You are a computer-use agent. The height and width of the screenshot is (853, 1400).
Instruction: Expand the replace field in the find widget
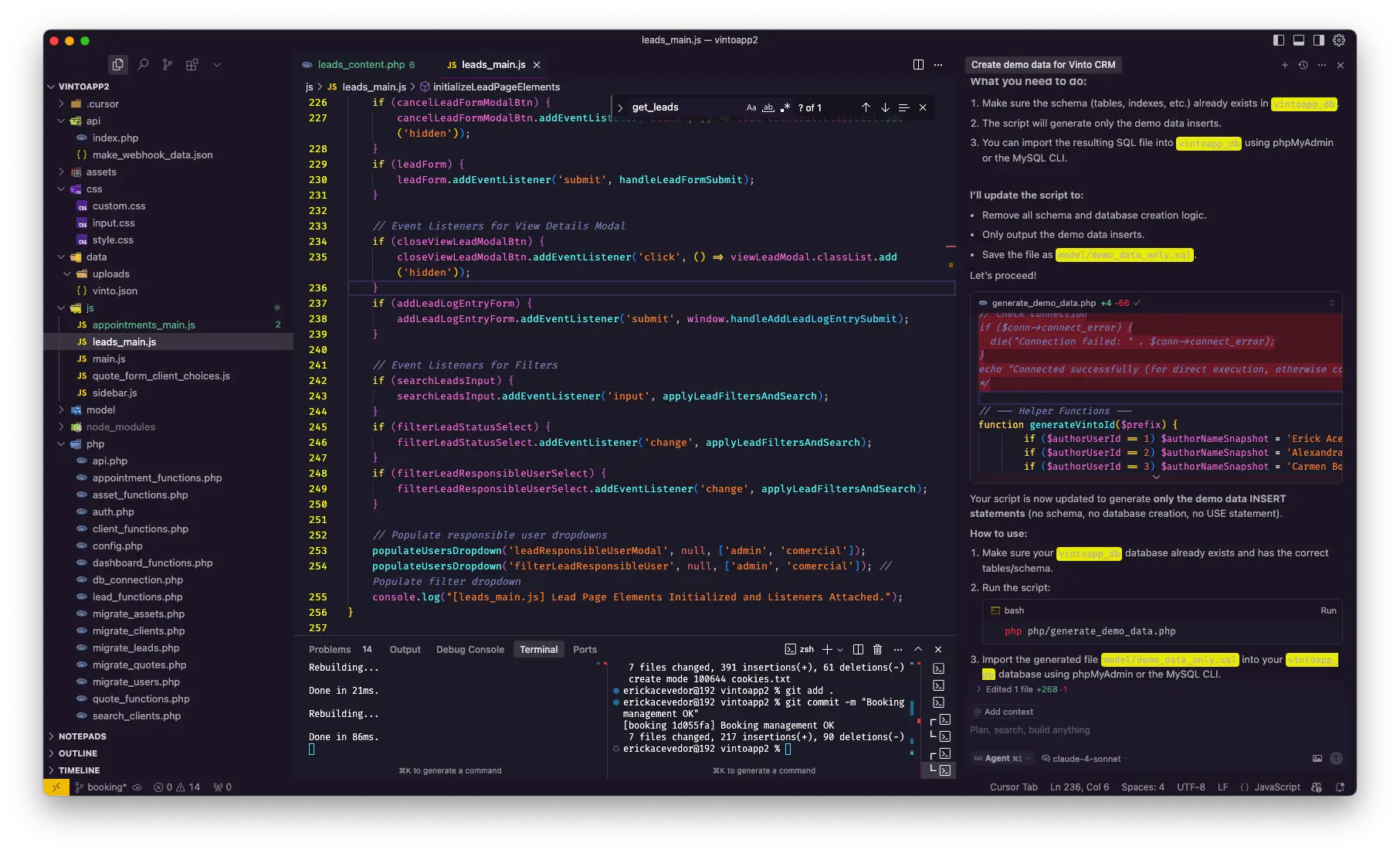(x=620, y=107)
